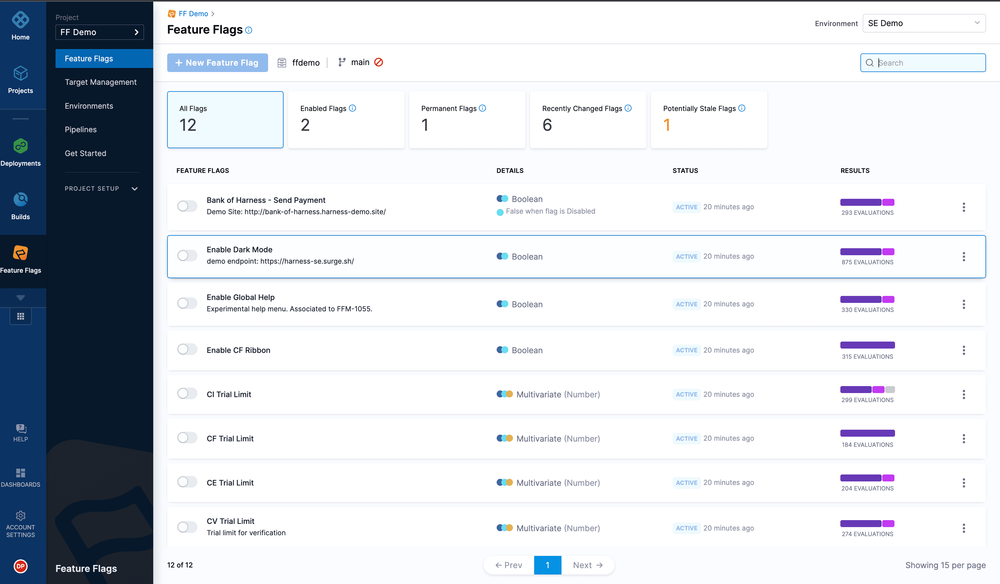Open the Builds module icon
The height and width of the screenshot is (584, 1000).
pos(20,200)
